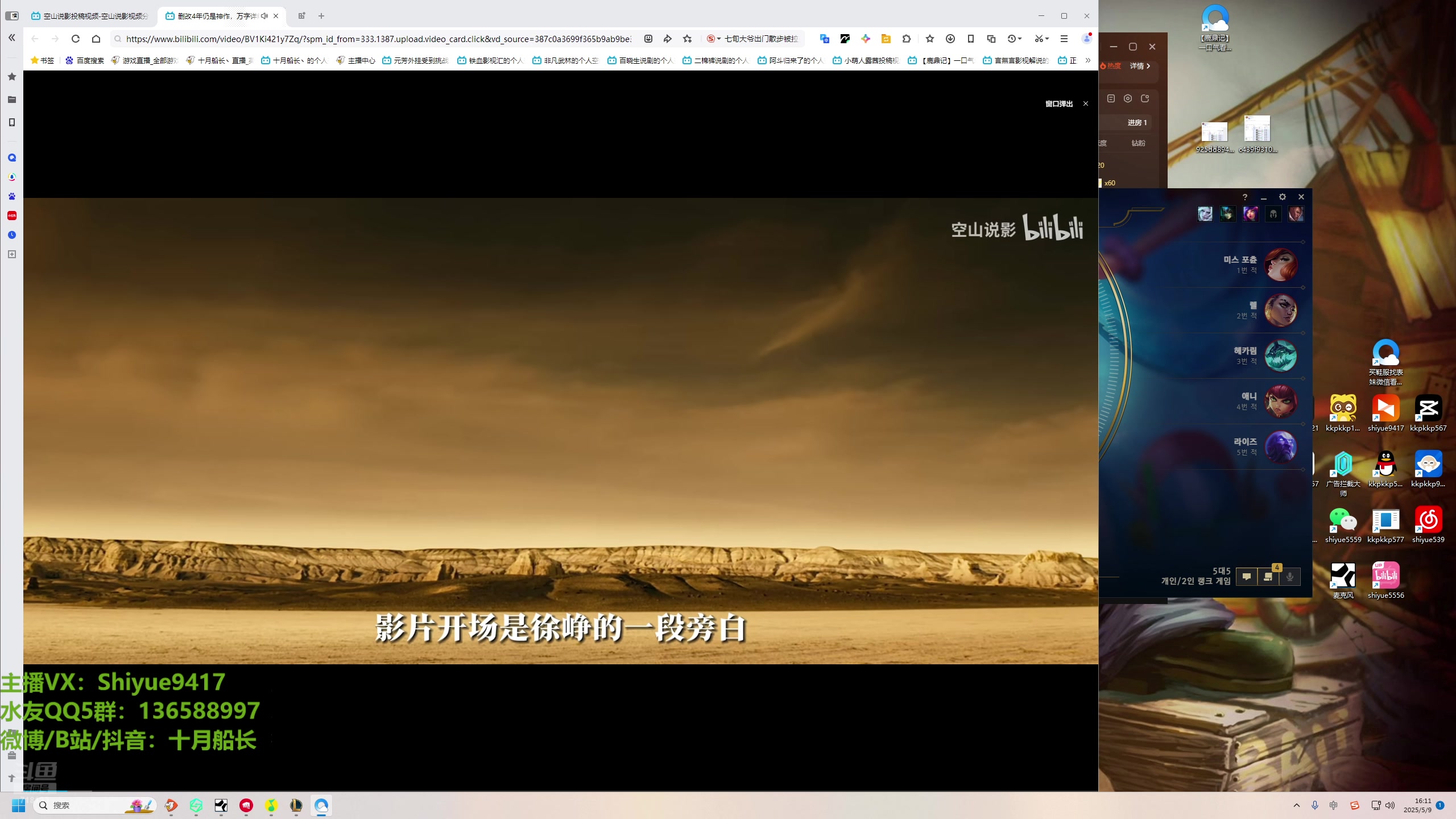The image size is (1456, 819).
Task: Open the 广告拦截大师 desktop shortcut
Action: [x=1343, y=473]
